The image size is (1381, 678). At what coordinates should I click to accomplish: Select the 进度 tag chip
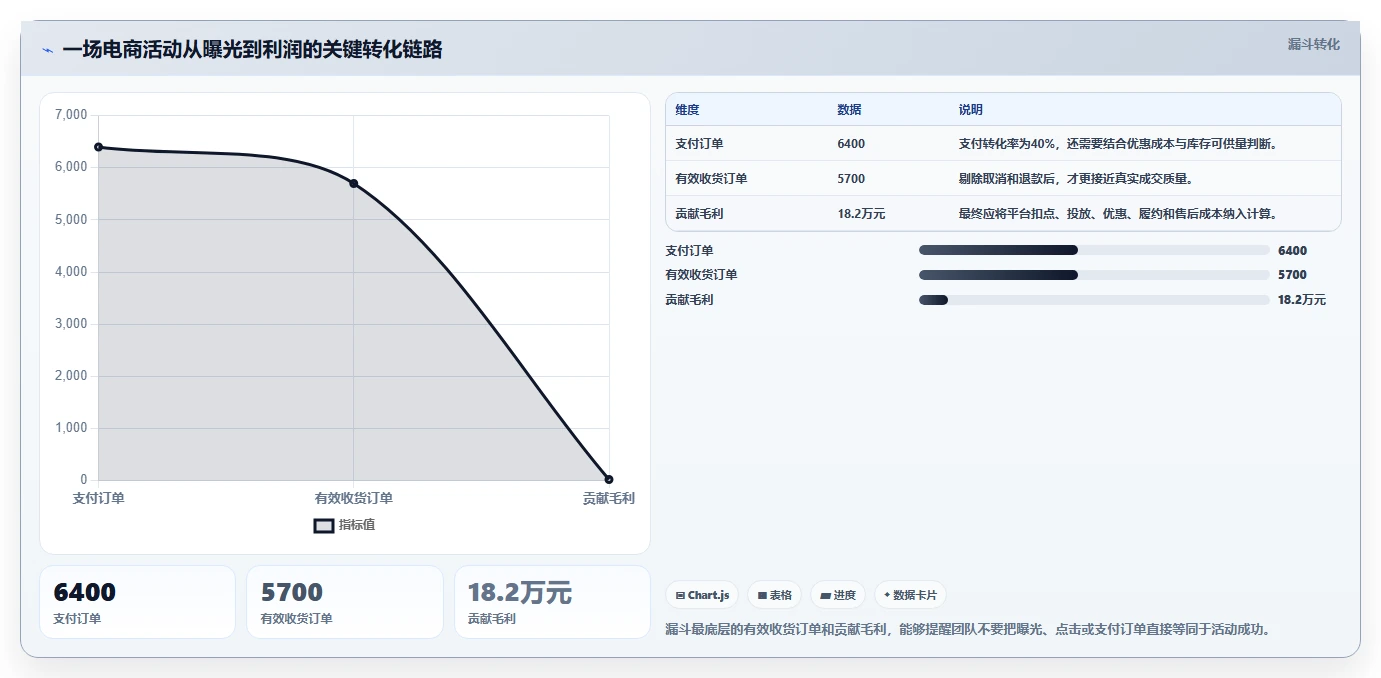838,595
